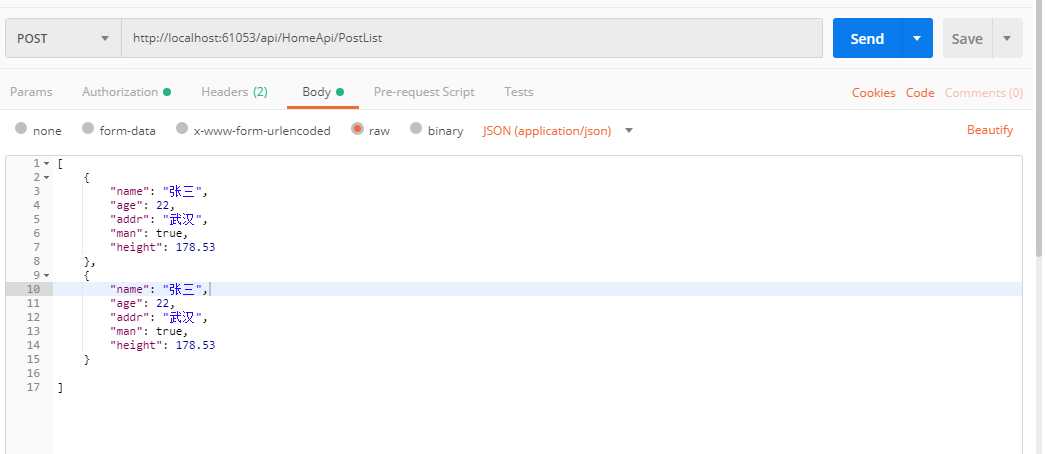This screenshot has width=1045, height=454.
Task: Switch to the Params tab
Action: pos(31,92)
